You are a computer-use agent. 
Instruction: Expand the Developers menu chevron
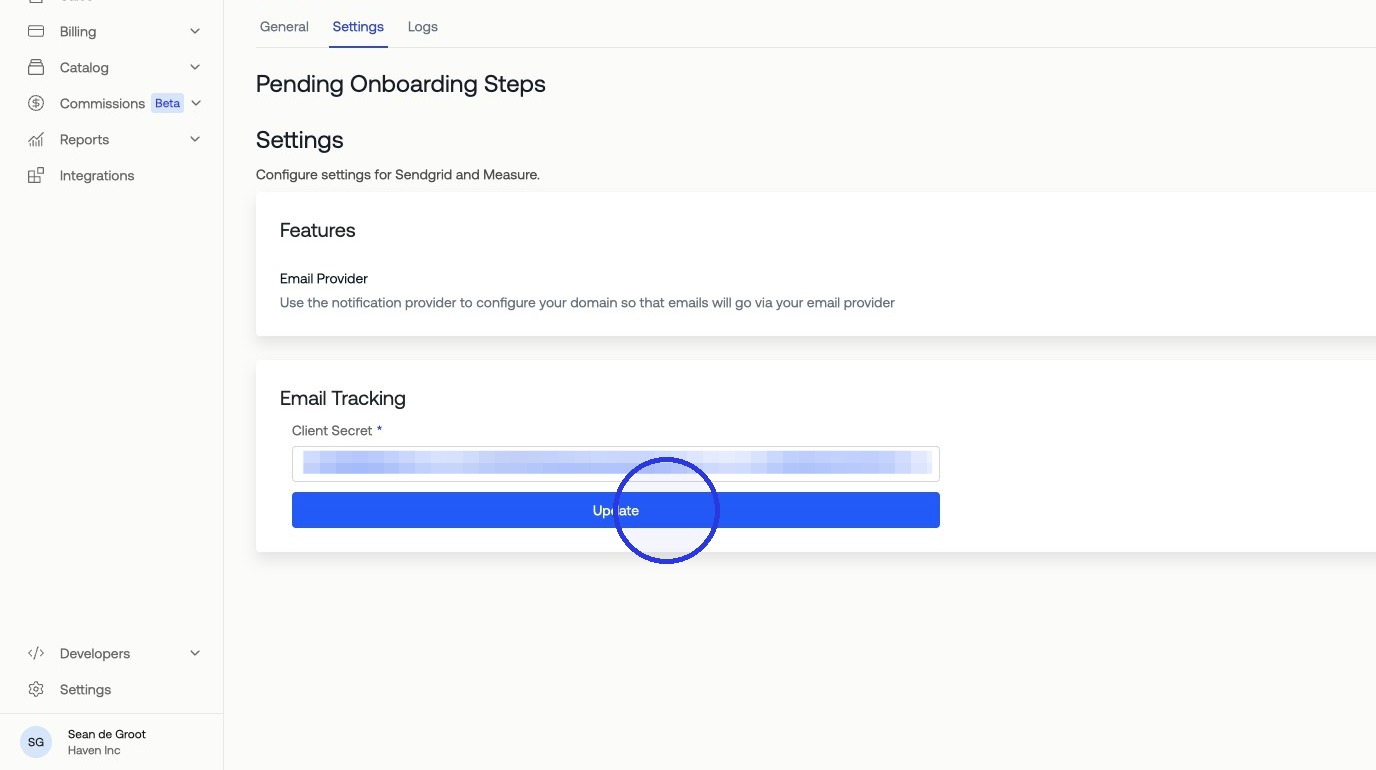195,653
